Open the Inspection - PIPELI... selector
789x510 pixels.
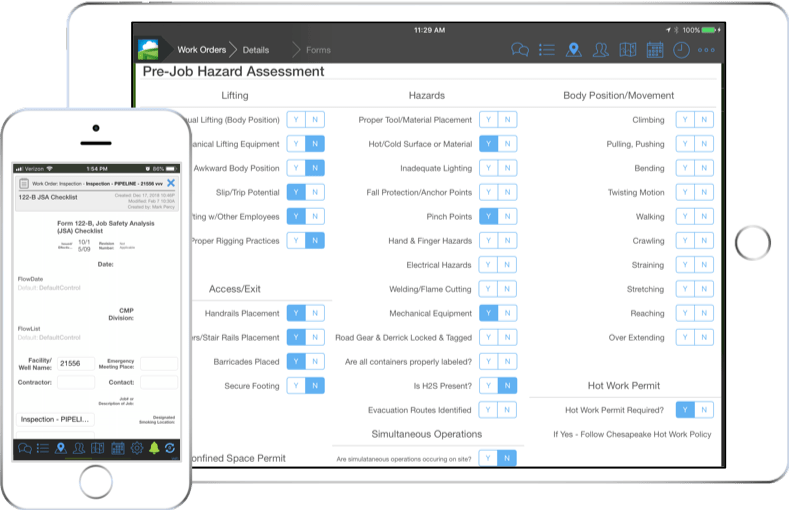coord(55,419)
